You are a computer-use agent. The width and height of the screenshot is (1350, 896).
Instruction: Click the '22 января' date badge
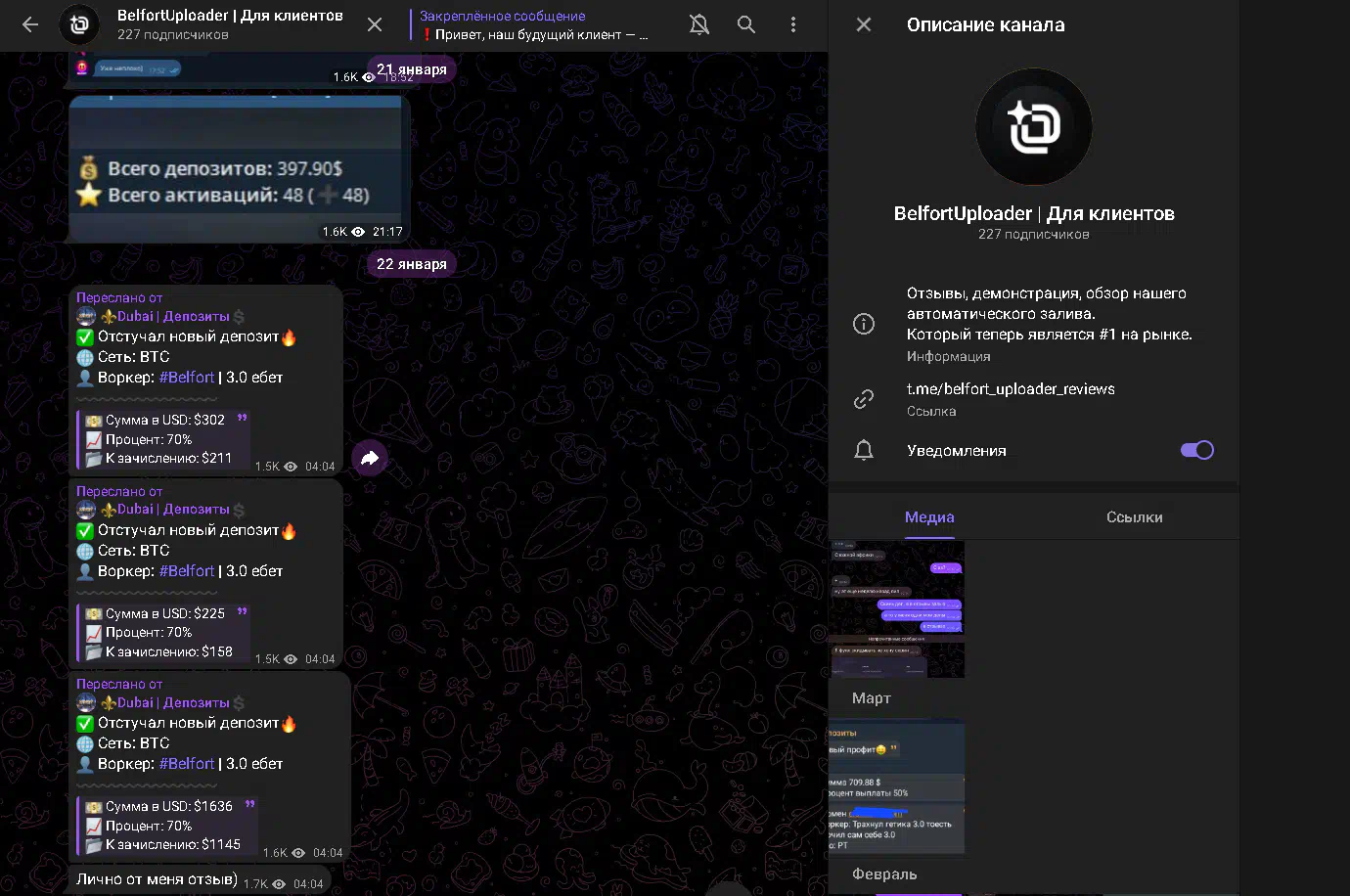[412, 264]
